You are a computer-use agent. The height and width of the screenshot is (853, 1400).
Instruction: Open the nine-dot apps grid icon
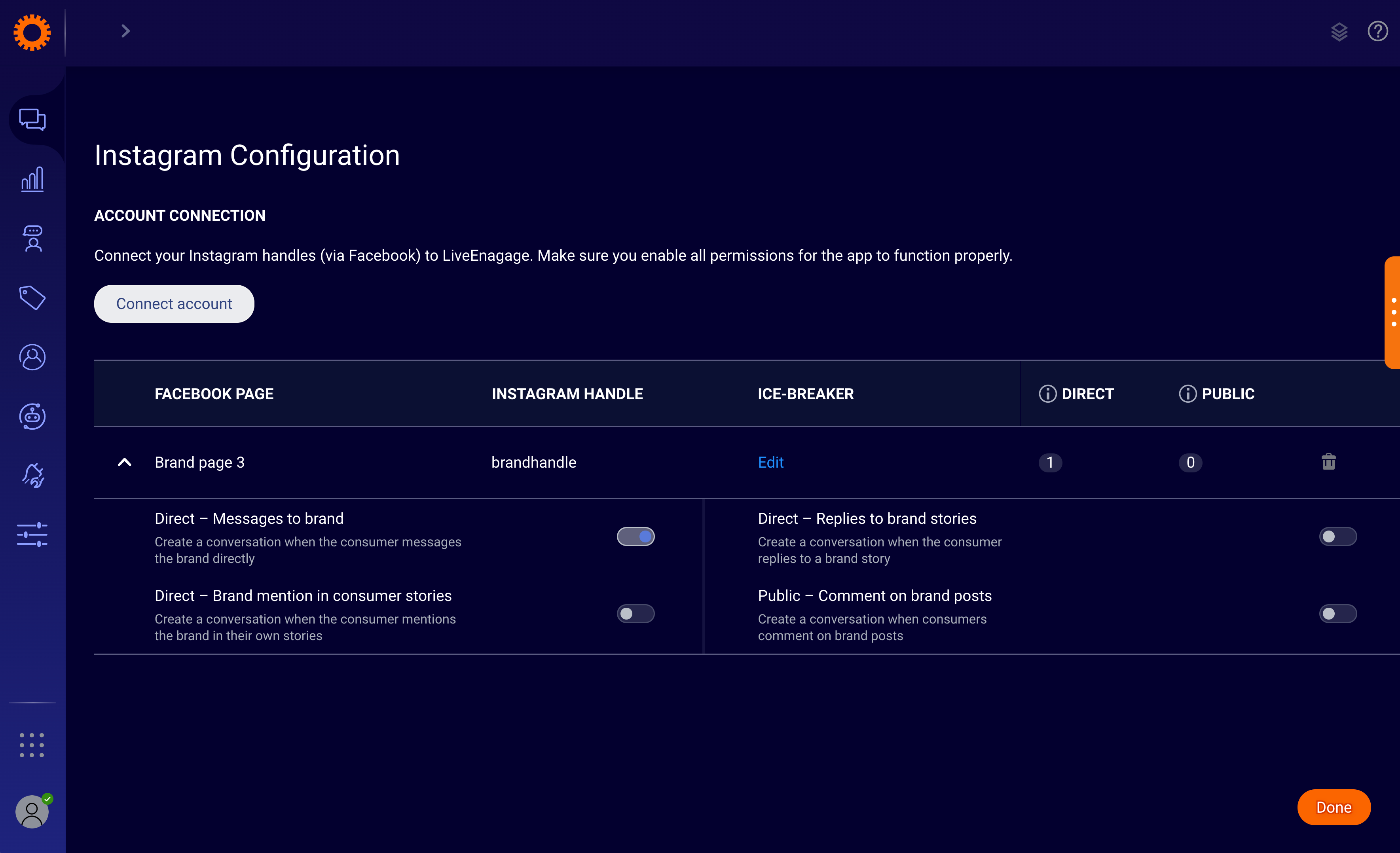pos(32,745)
